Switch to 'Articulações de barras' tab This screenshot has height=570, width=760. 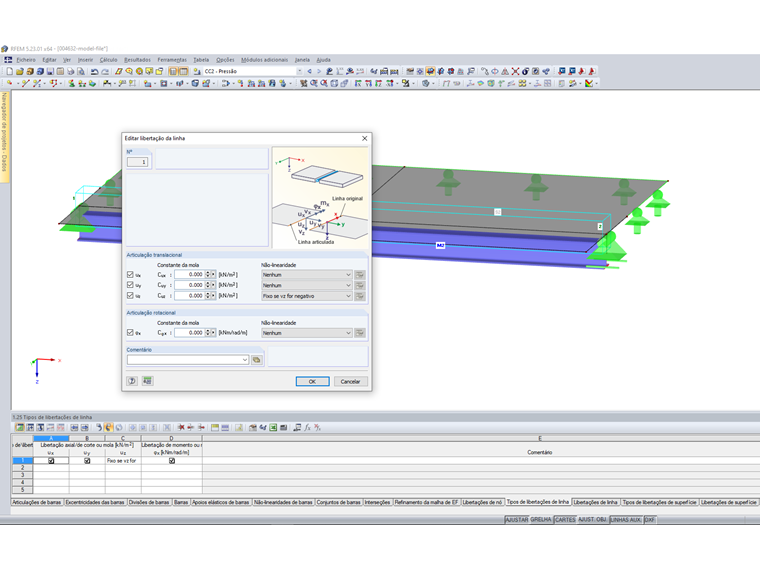37,502
